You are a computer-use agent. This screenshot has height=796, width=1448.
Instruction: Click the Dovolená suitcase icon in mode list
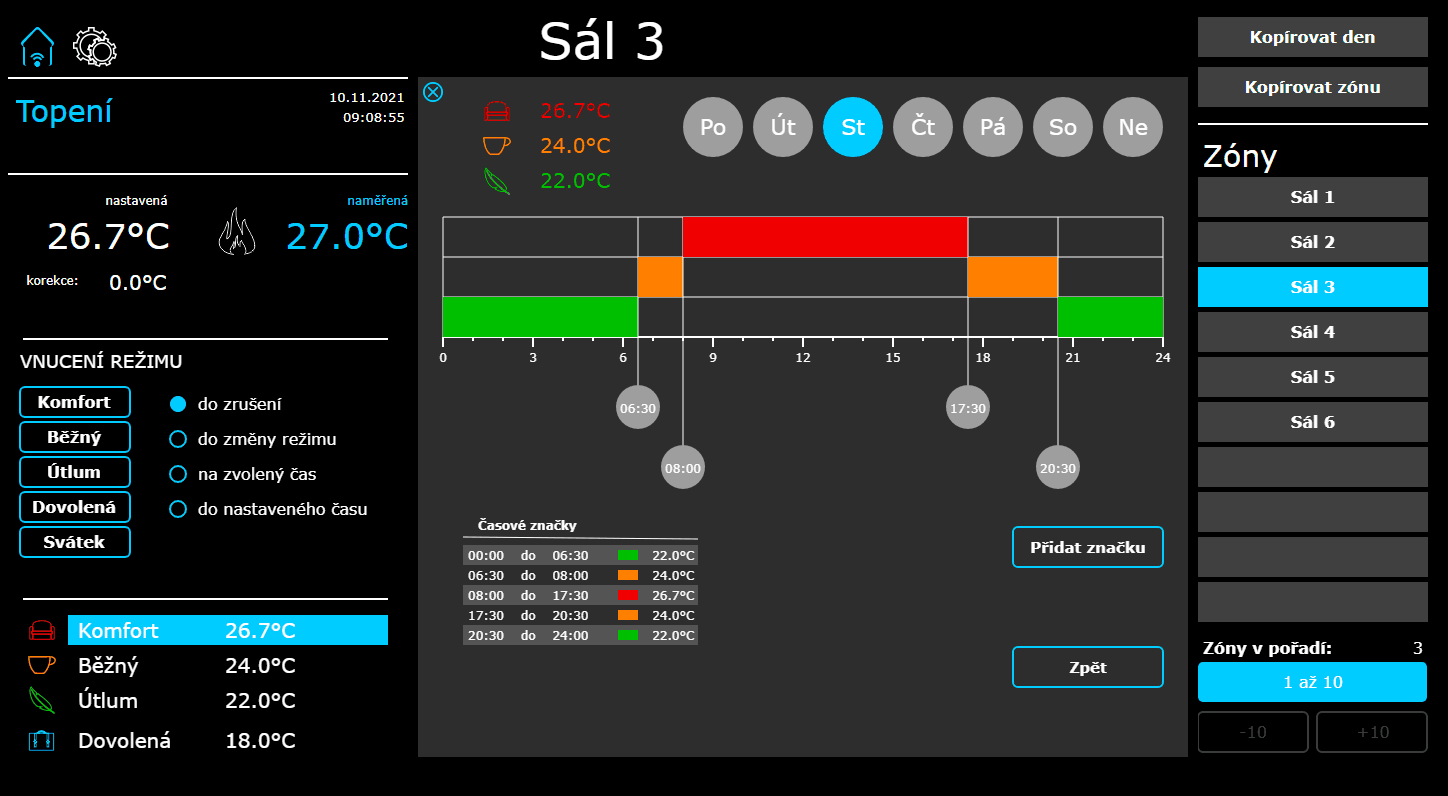(42, 741)
